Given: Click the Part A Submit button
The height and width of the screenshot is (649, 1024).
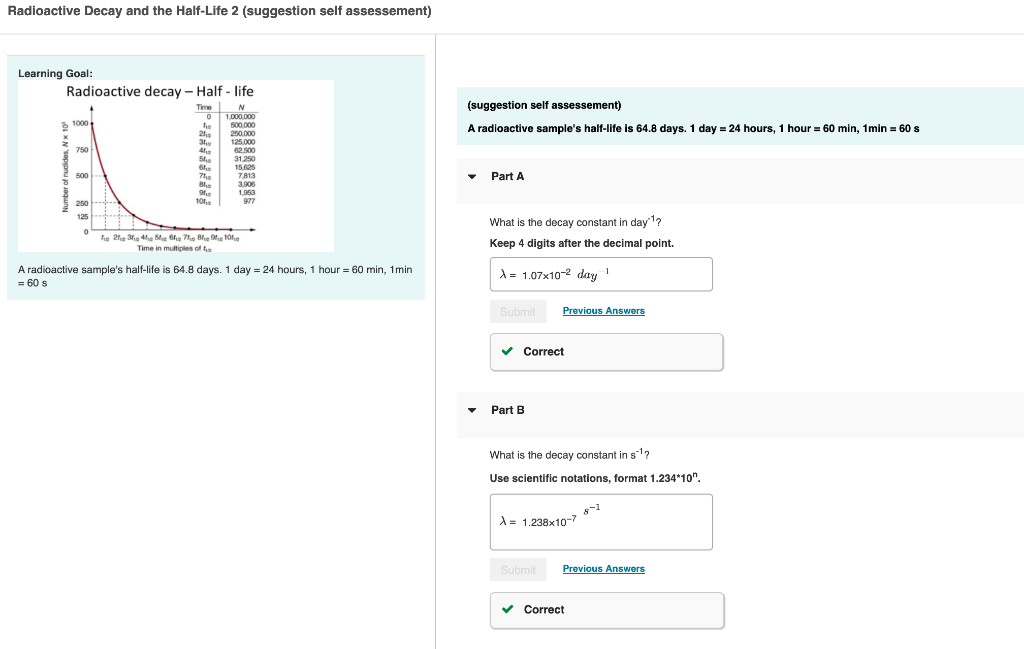Looking at the screenshot, I should (518, 311).
